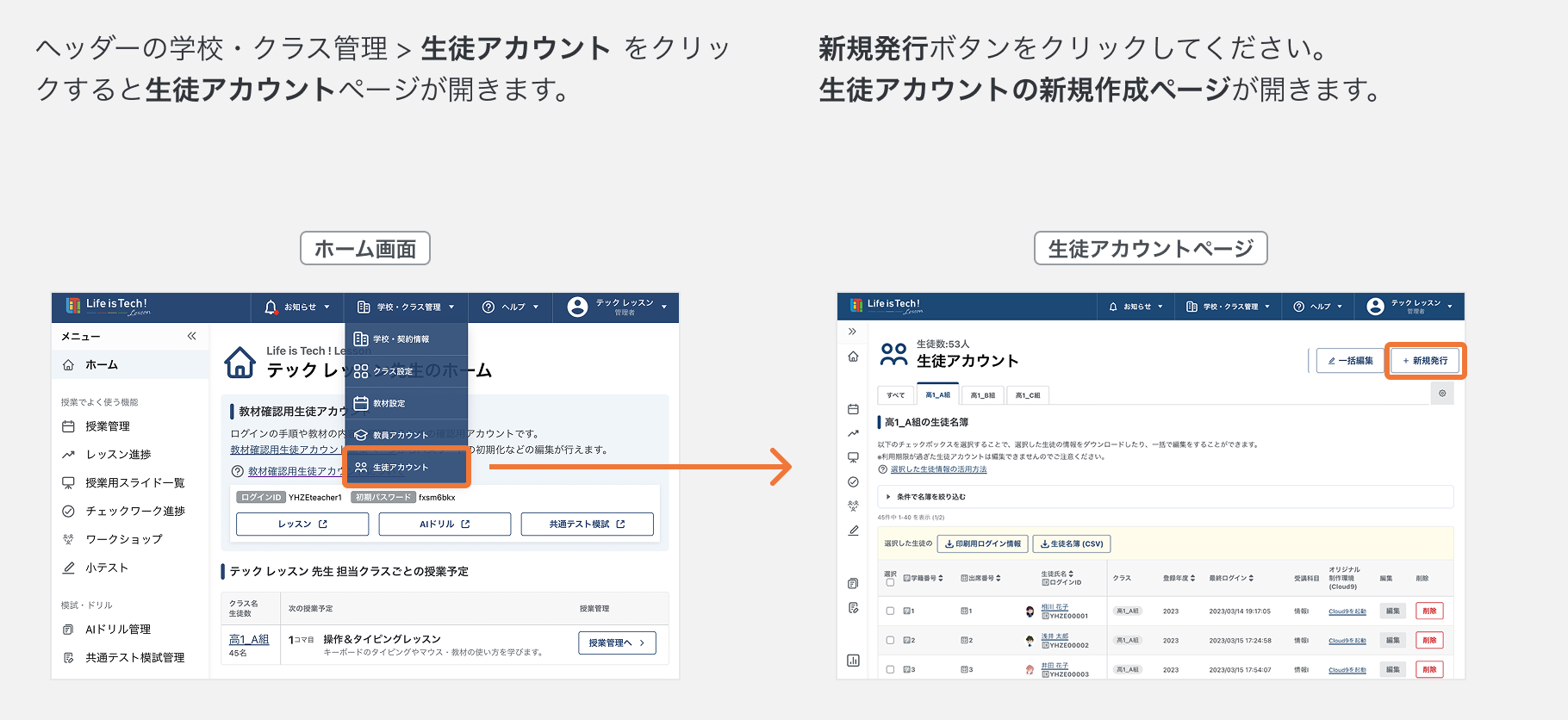Viewport: 1568px width, 720px height.
Task: Open ヘルプ dropdown on student account page
Action: [1318, 307]
